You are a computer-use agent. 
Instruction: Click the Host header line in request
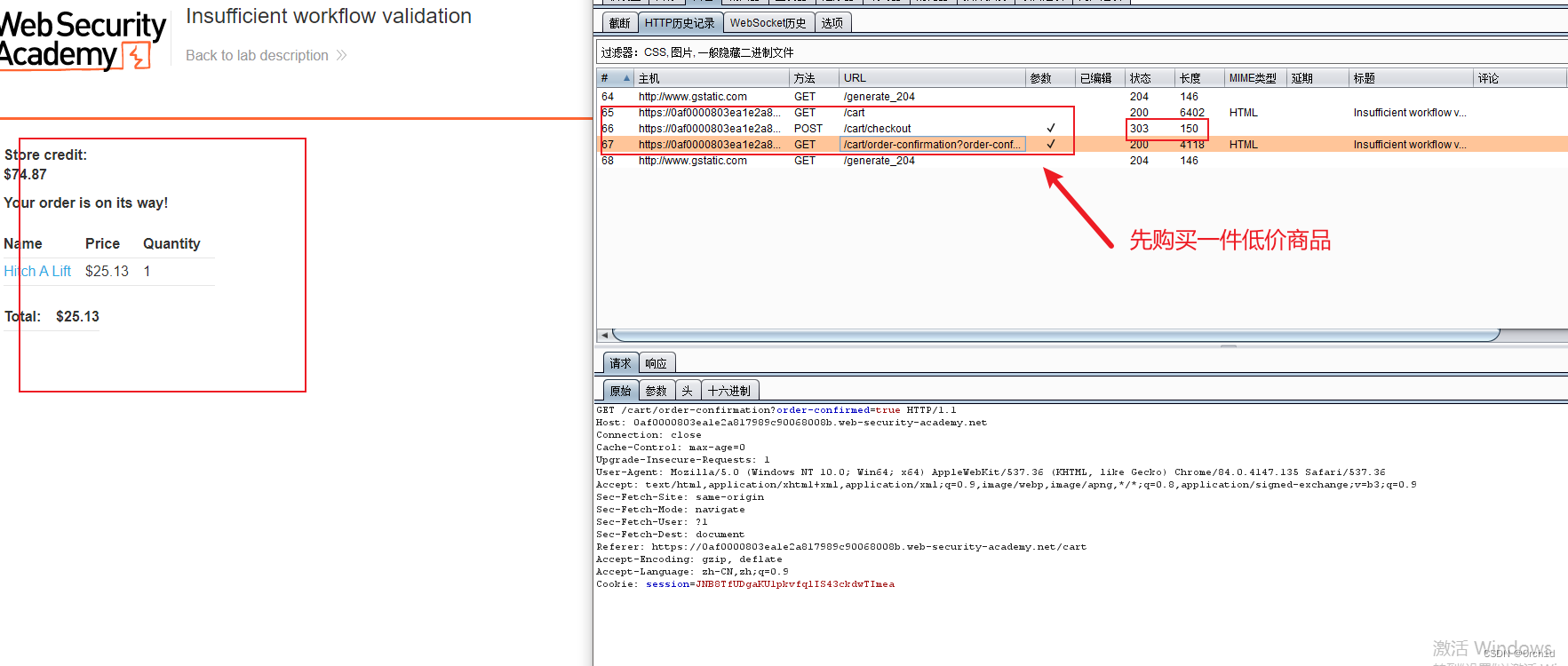792,423
